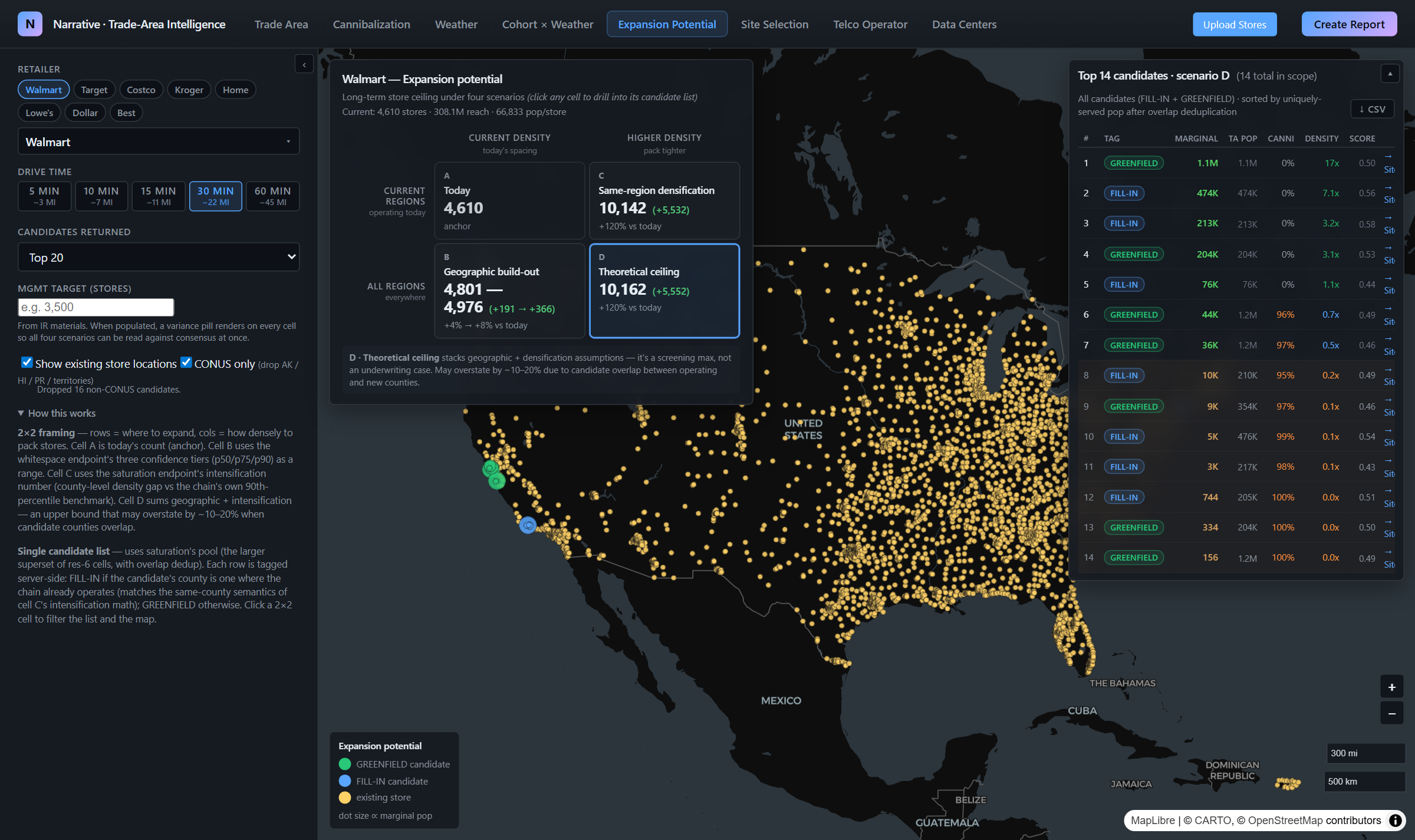Open the Walmart retailer dropdown
The image size is (1415, 840).
tap(159, 142)
